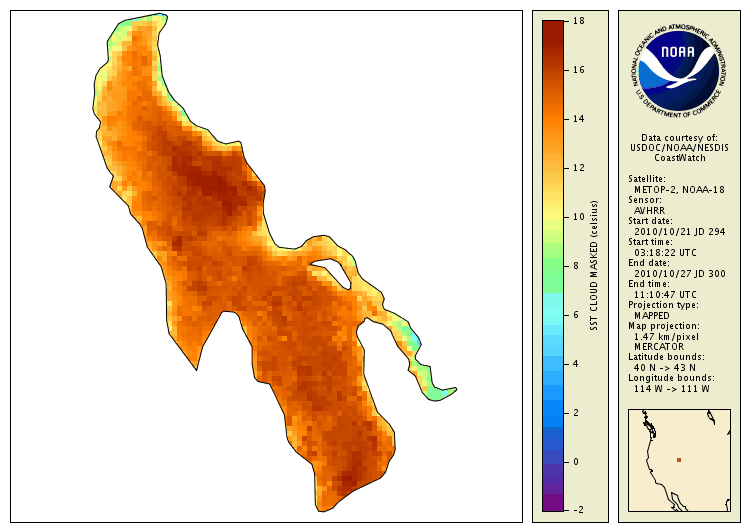Click the 'METOP-2, NOAA-18' value
This screenshot has height=532, width=750.
[x=679, y=189]
